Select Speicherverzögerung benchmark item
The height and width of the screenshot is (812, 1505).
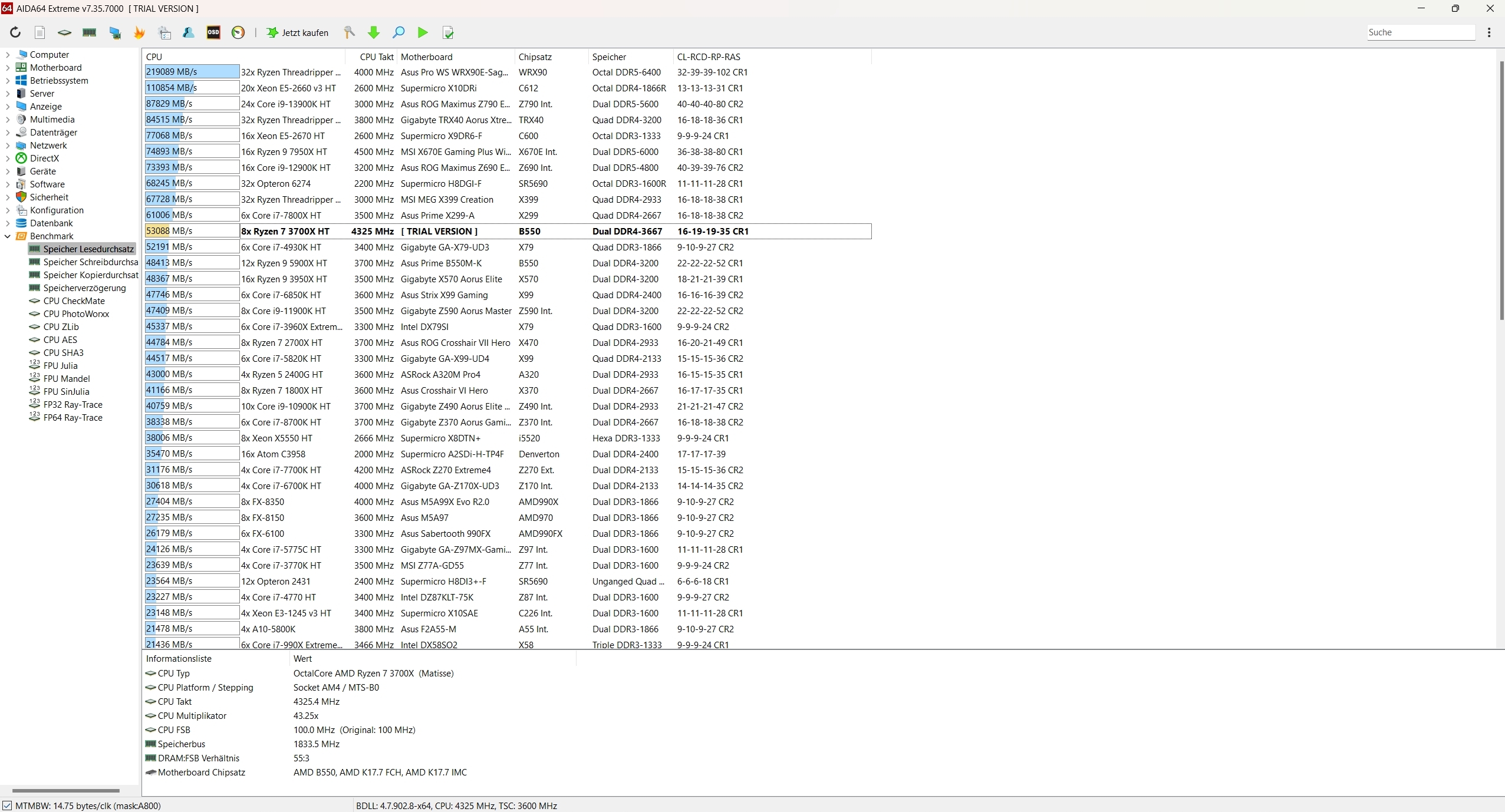tap(84, 288)
